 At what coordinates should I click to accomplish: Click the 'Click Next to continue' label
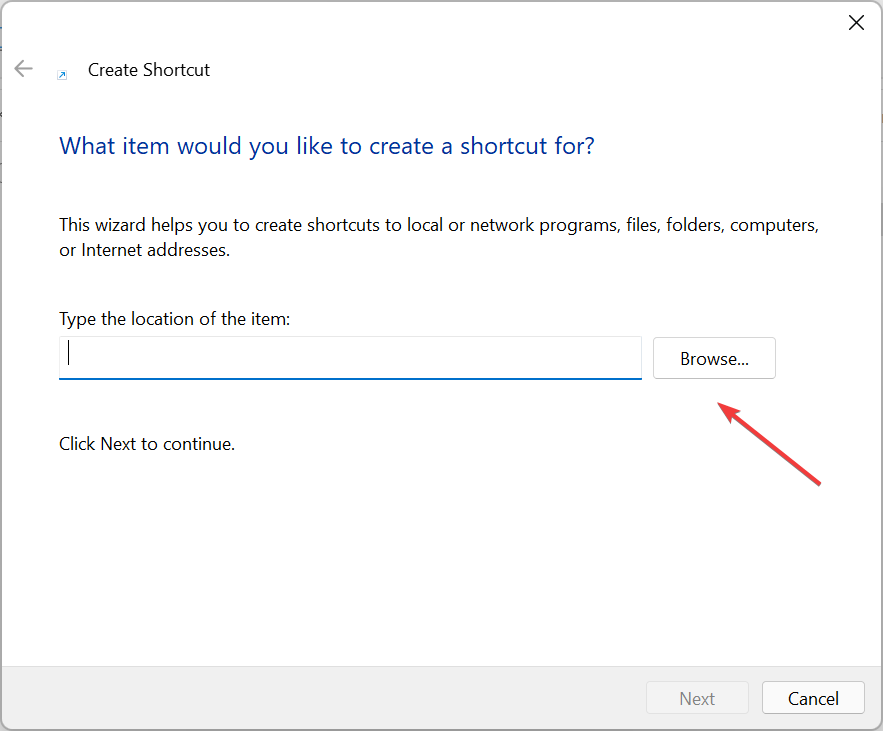146,443
